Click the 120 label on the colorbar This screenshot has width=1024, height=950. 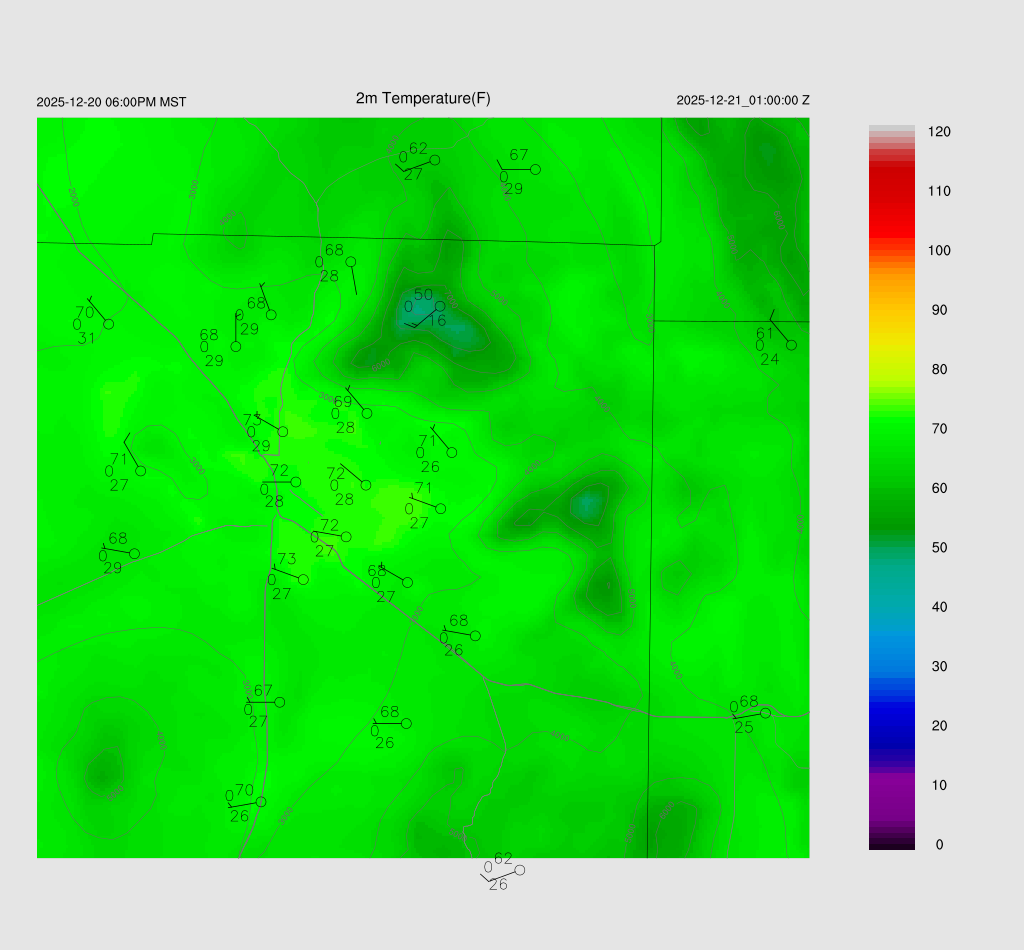(939, 132)
